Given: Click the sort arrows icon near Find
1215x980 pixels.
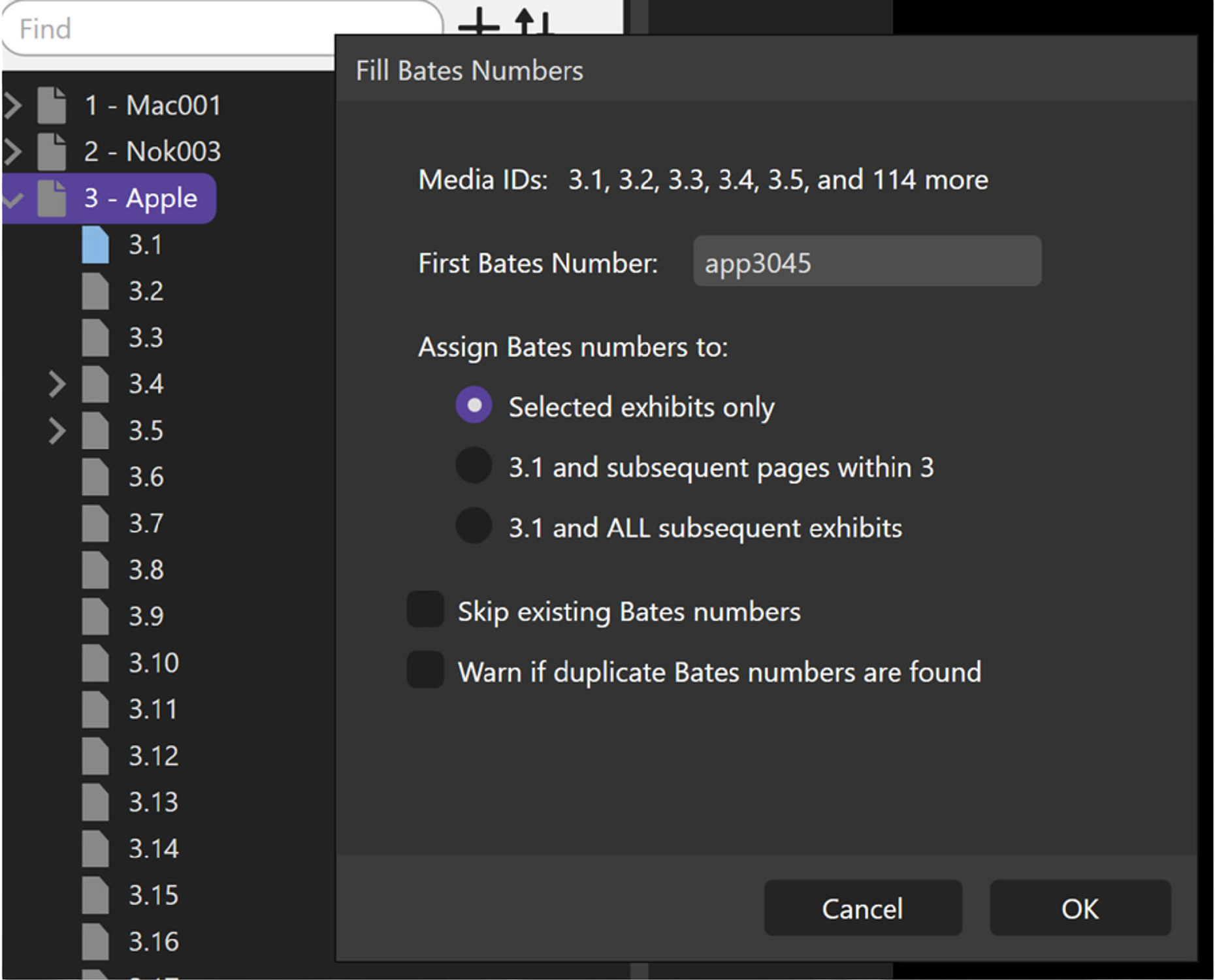Looking at the screenshot, I should pos(533,22).
